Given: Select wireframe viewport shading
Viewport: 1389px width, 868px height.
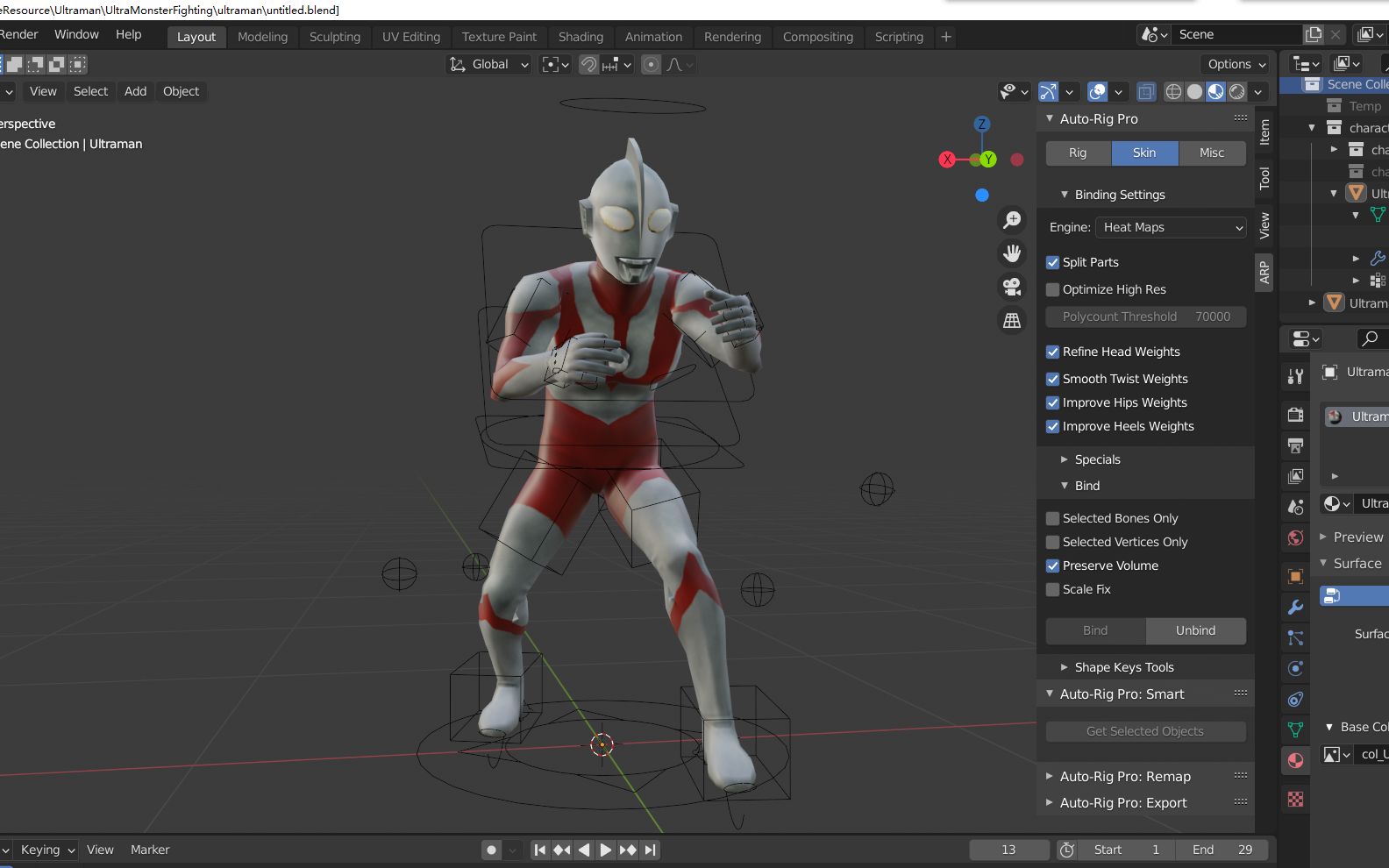Looking at the screenshot, I should 1173,91.
